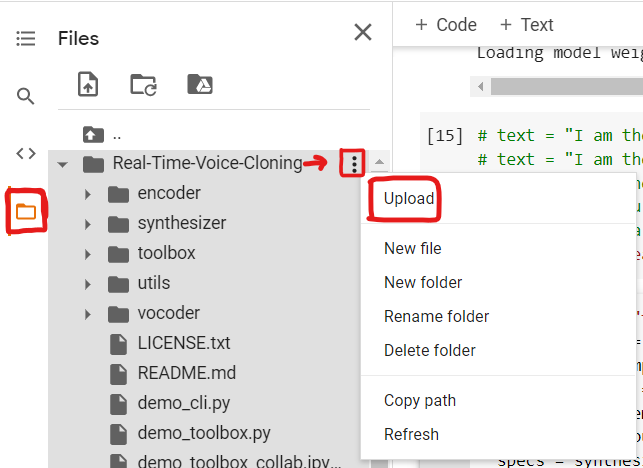This screenshot has width=643, height=468.
Task: Open the code snippets sidebar icon
Action: 25,153
